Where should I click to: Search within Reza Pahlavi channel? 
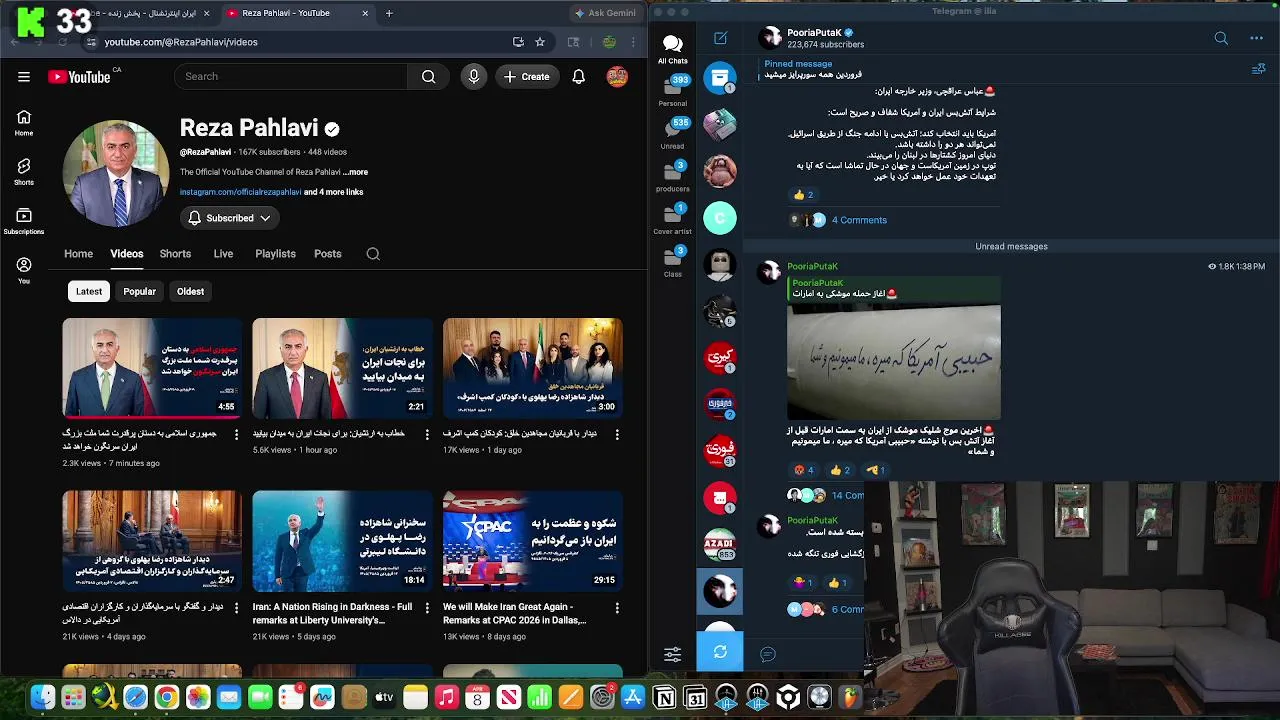(x=373, y=254)
